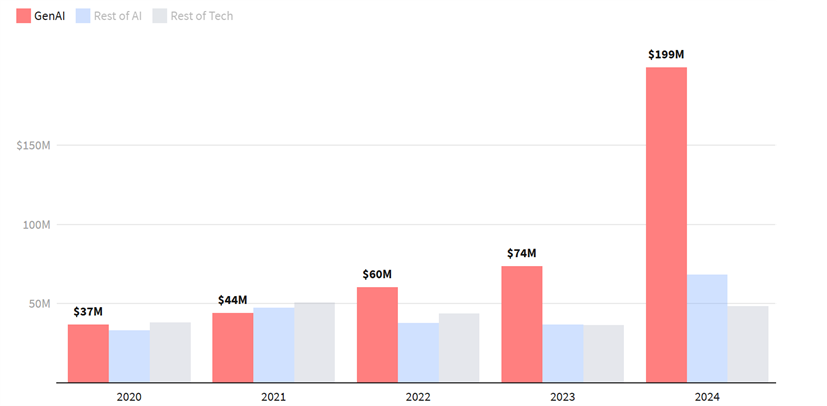
Task: Click the GenAI red legend swatch
Action: (x=23, y=16)
